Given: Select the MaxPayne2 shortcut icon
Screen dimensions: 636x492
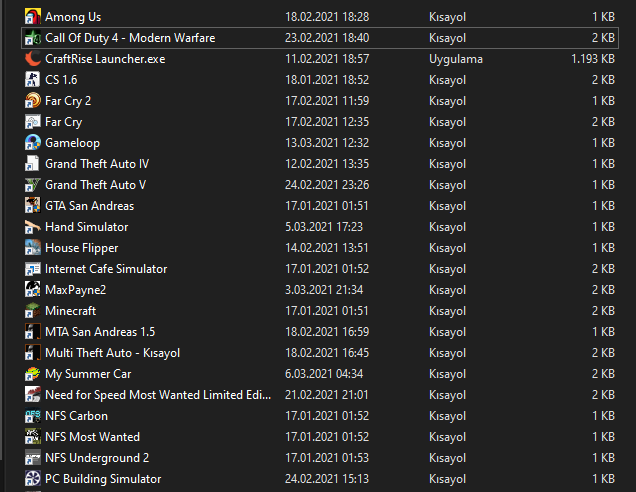Looking at the screenshot, I should (x=32, y=290).
